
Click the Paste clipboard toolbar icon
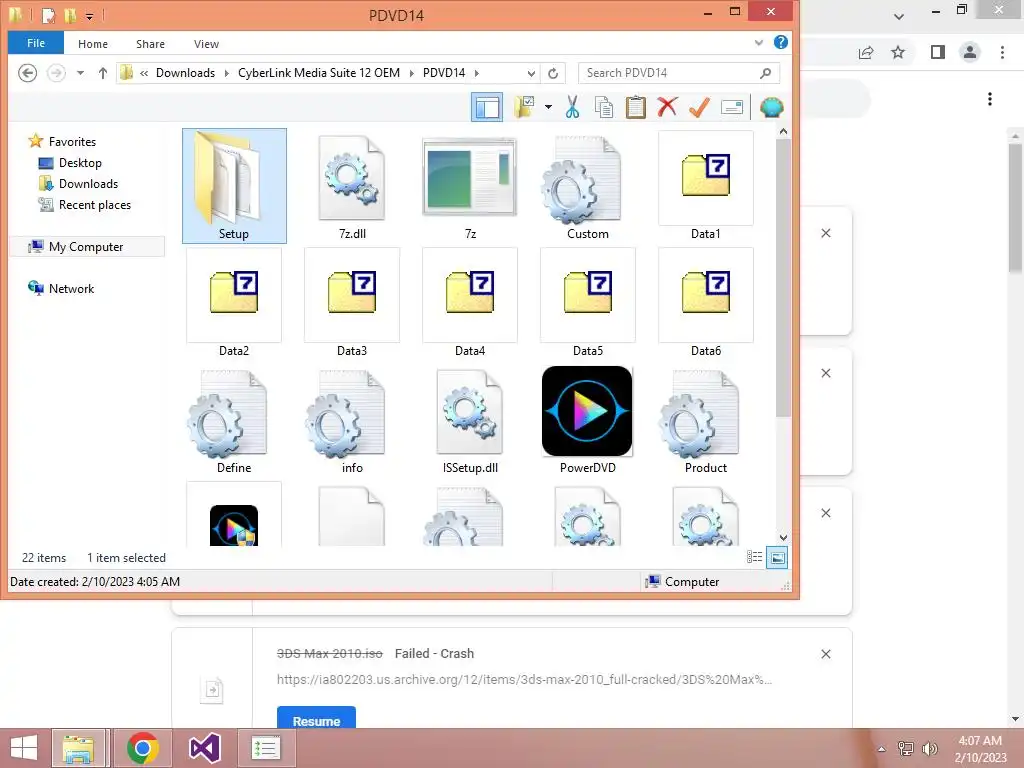coord(635,107)
